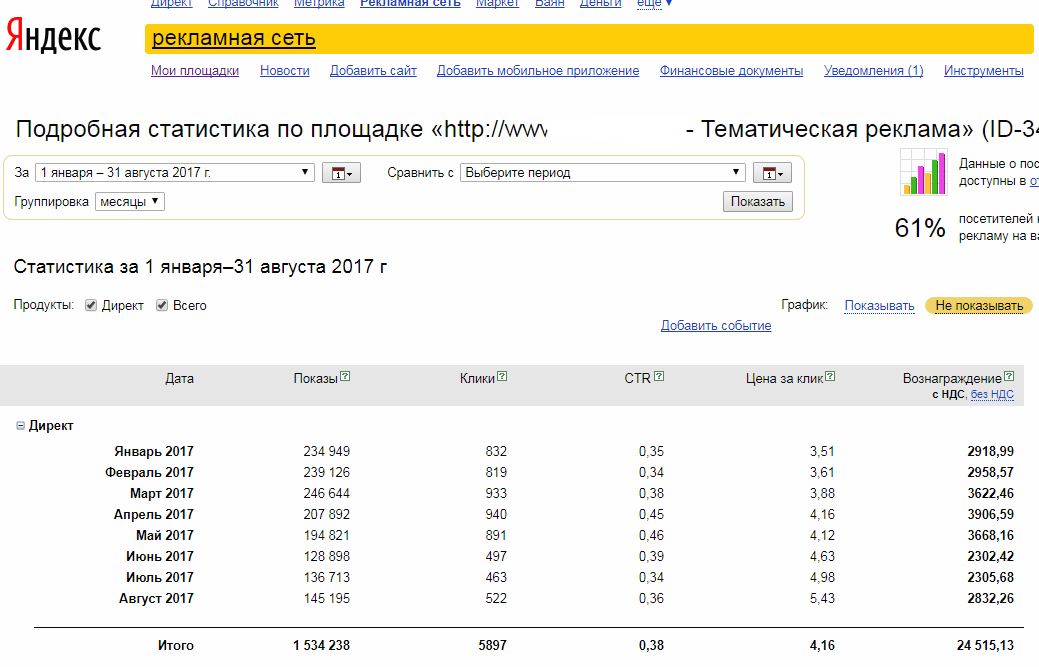The width and height of the screenshot is (1039, 667).
Task: Switch reward to без НДС
Action: [x=992, y=395]
